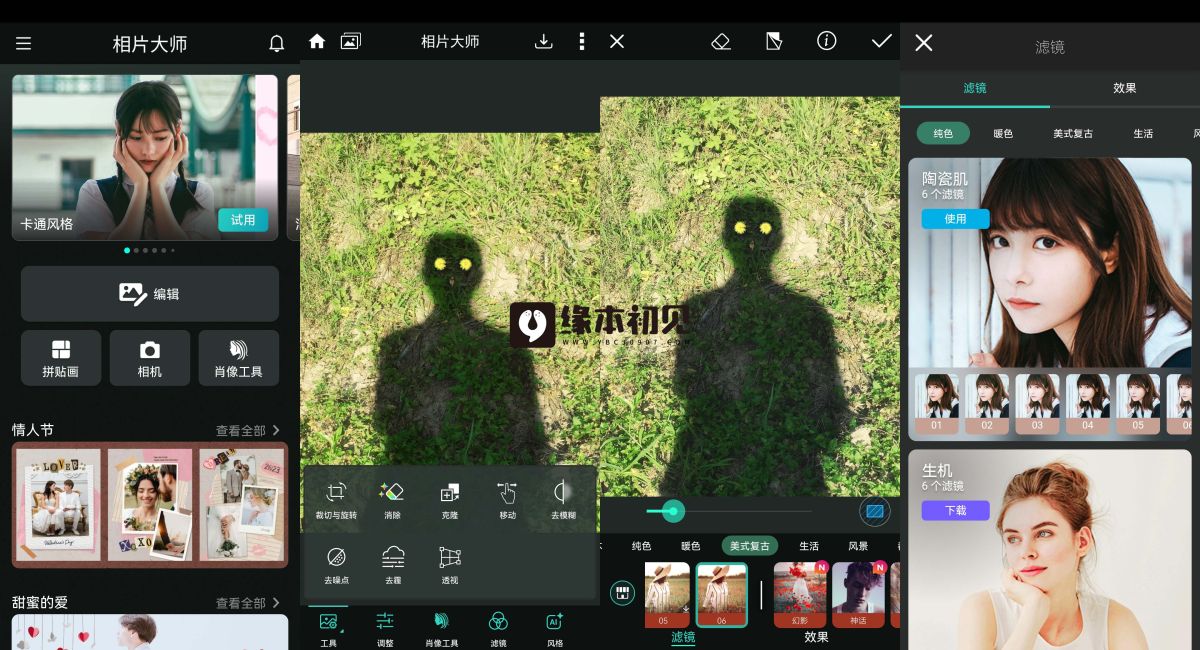Tap 使用 on the 陶瓷肌 filter pack

point(956,218)
